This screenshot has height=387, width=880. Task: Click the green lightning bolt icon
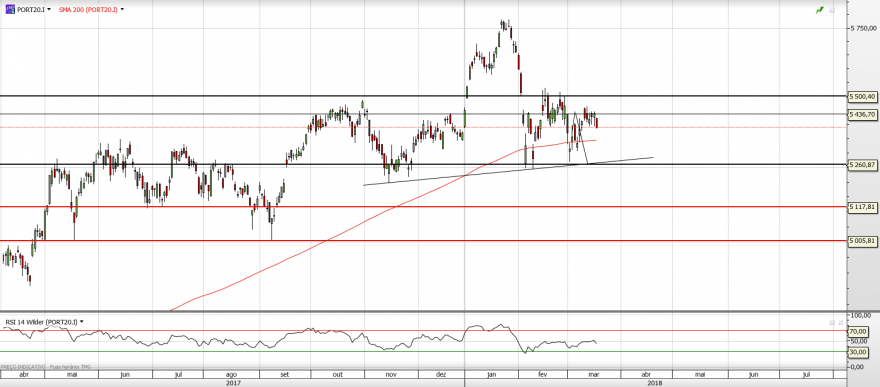pyautogui.click(x=820, y=10)
